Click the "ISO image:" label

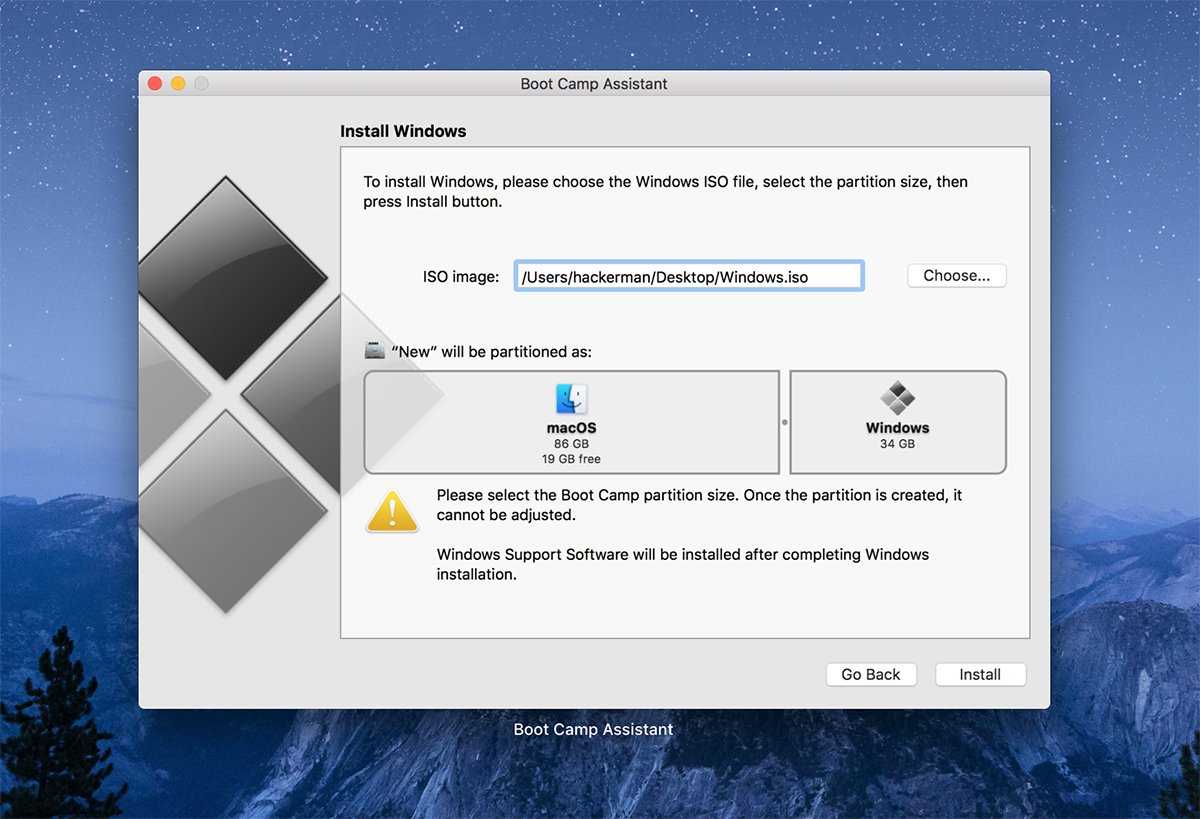click(461, 277)
